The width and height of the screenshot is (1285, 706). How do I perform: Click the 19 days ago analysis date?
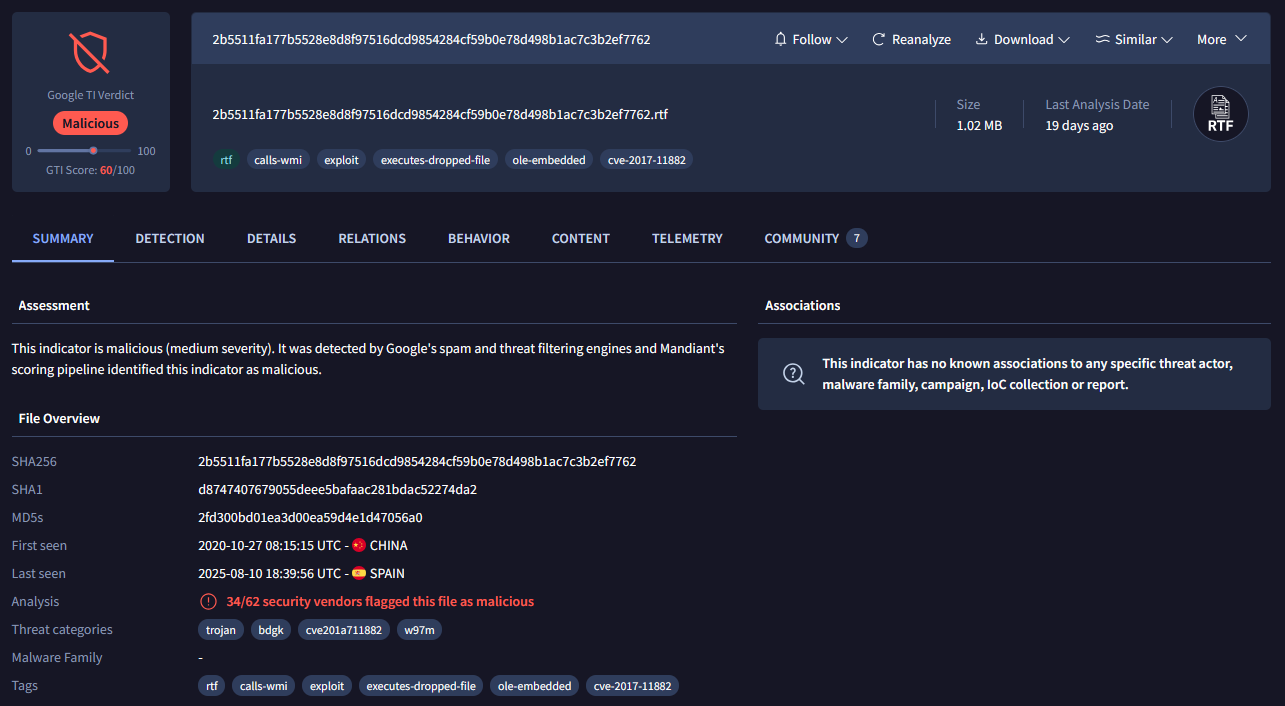click(1079, 125)
